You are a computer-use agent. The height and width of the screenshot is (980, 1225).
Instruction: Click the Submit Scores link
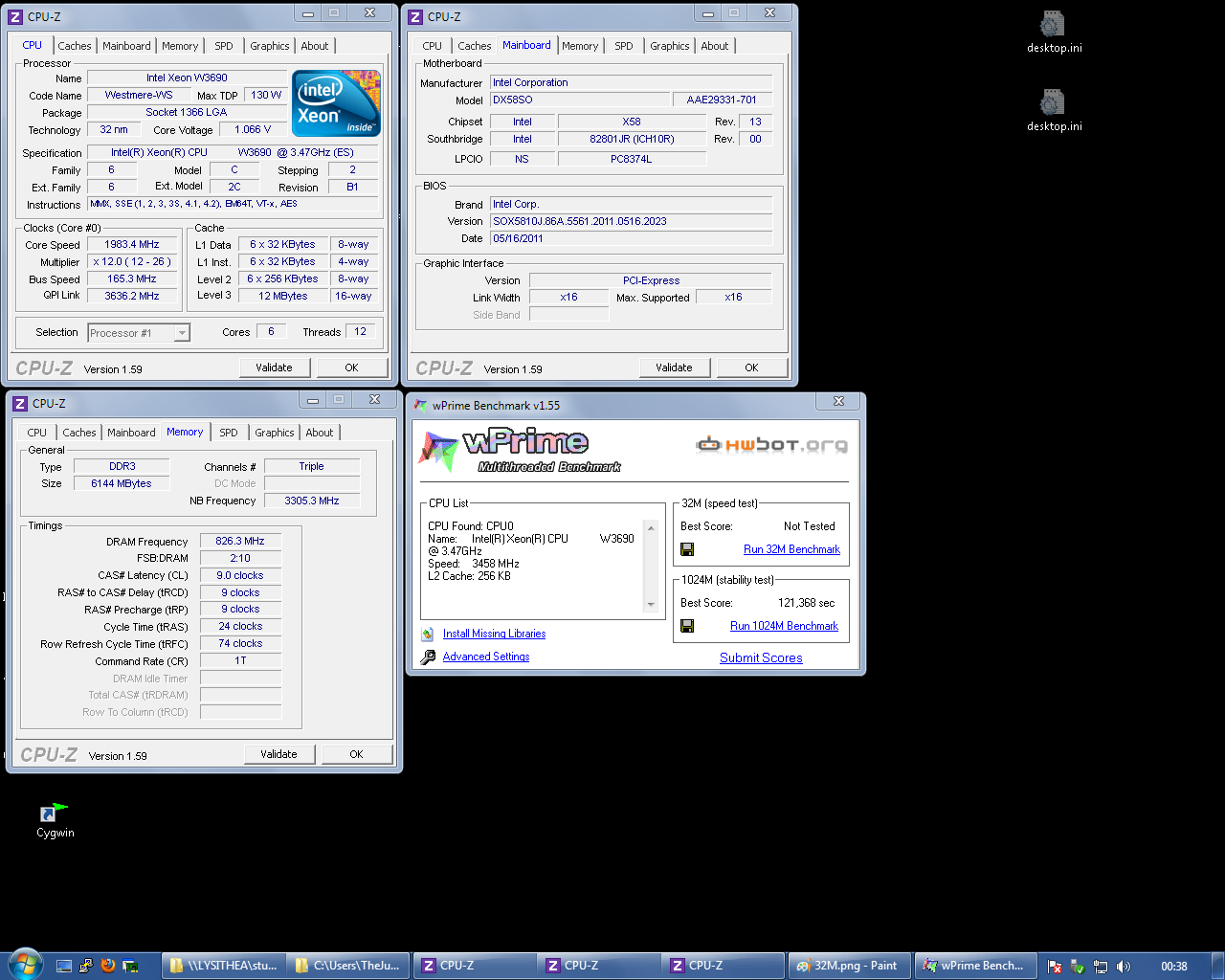click(761, 657)
